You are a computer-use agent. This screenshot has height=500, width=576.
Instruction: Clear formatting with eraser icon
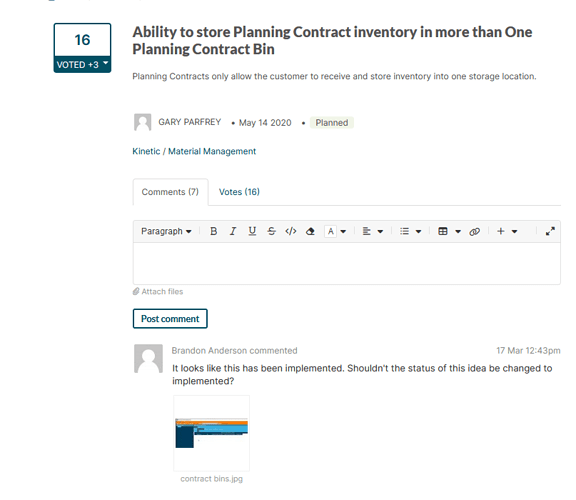point(310,231)
